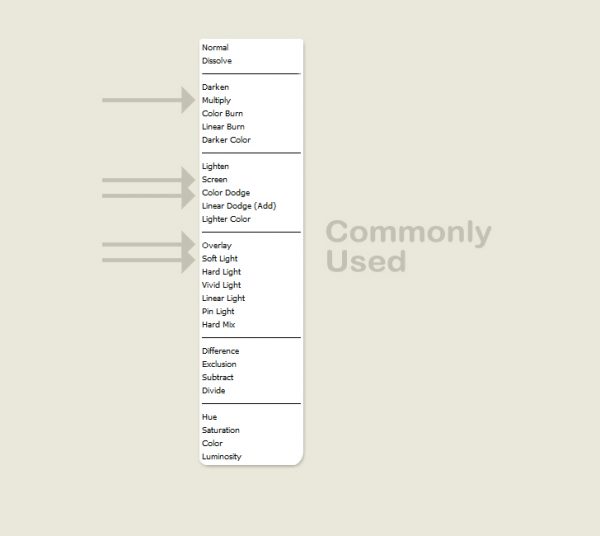Pick Darker Color from the menu
The image size is (600, 536).
pyautogui.click(x=226, y=140)
